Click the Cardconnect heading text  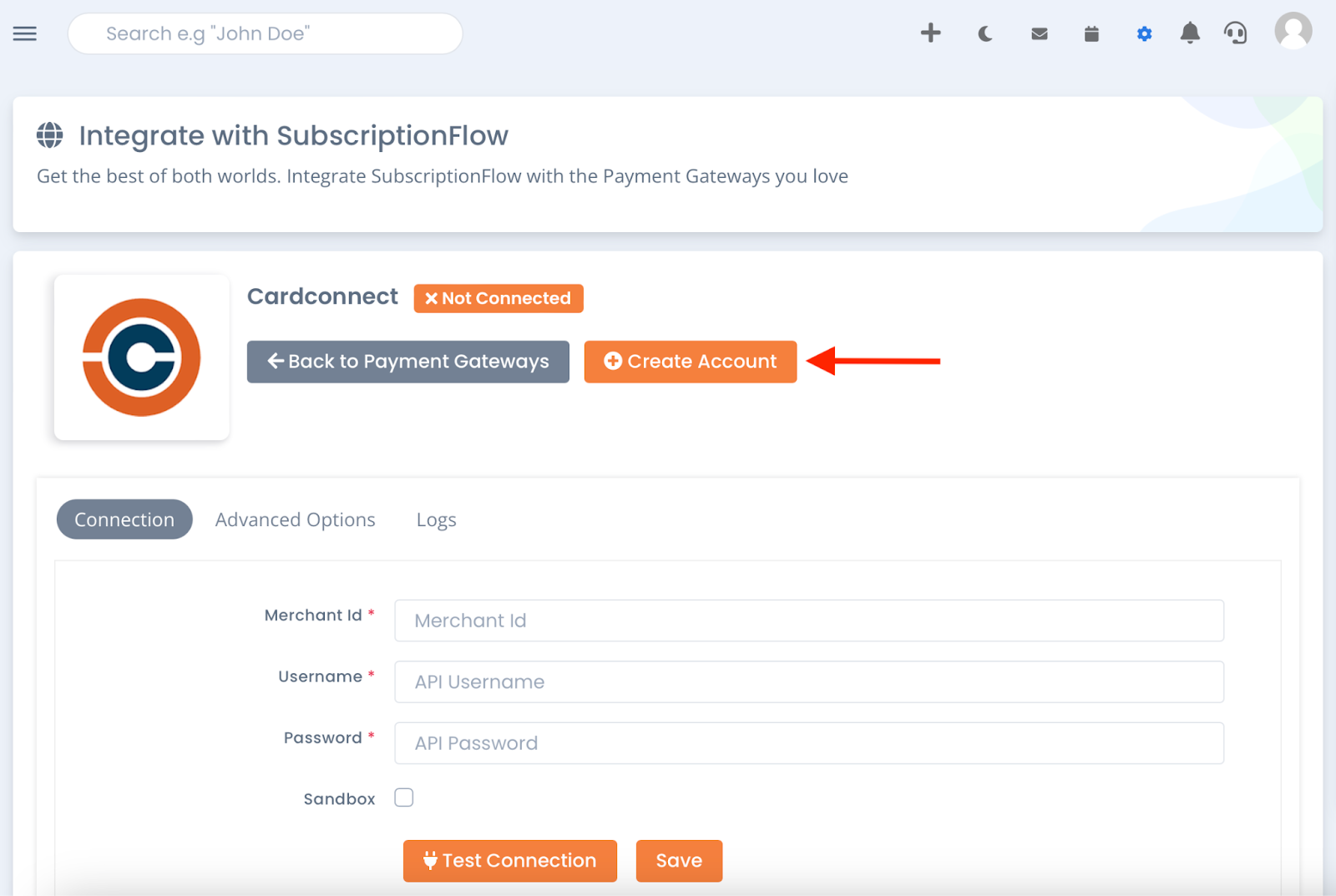pos(322,296)
